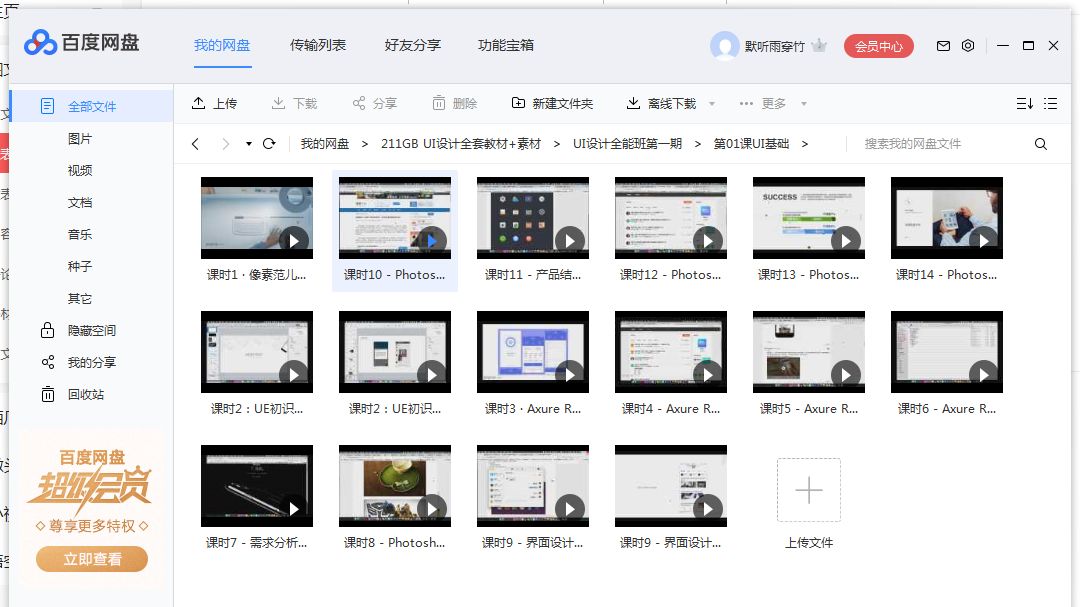
Task: Switch to list view icon
Action: 1050,103
